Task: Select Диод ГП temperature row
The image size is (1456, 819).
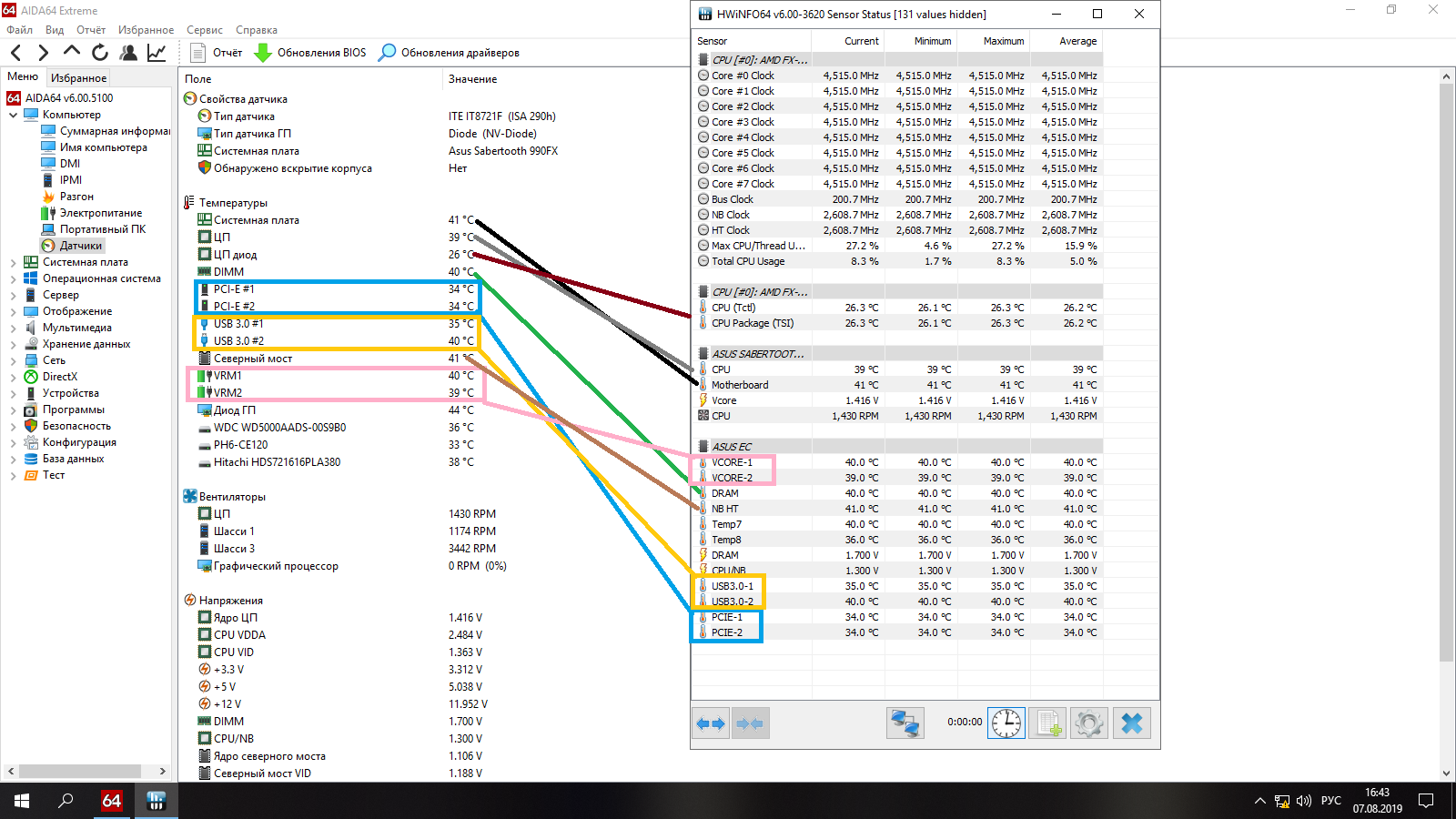Action: (337, 410)
